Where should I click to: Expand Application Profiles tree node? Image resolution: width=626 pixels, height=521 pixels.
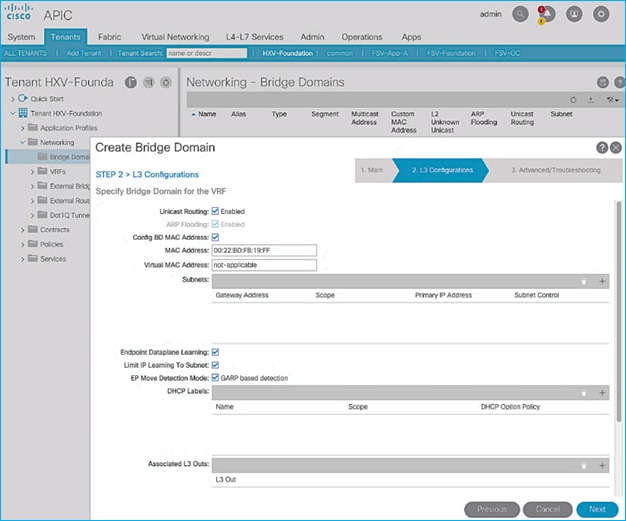[x=23, y=128]
